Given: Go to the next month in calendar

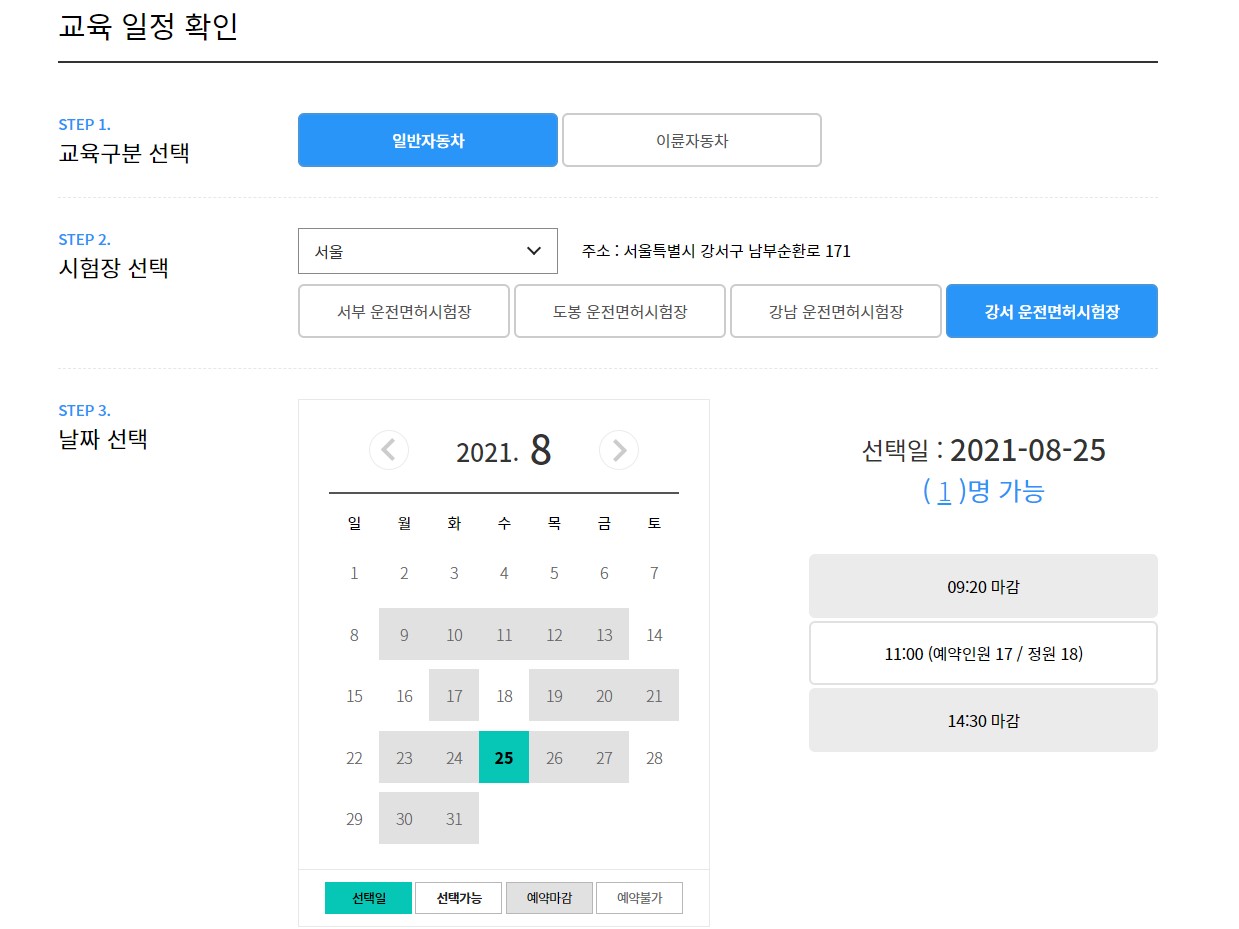Looking at the screenshot, I should pyautogui.click(x=619, y=450).
